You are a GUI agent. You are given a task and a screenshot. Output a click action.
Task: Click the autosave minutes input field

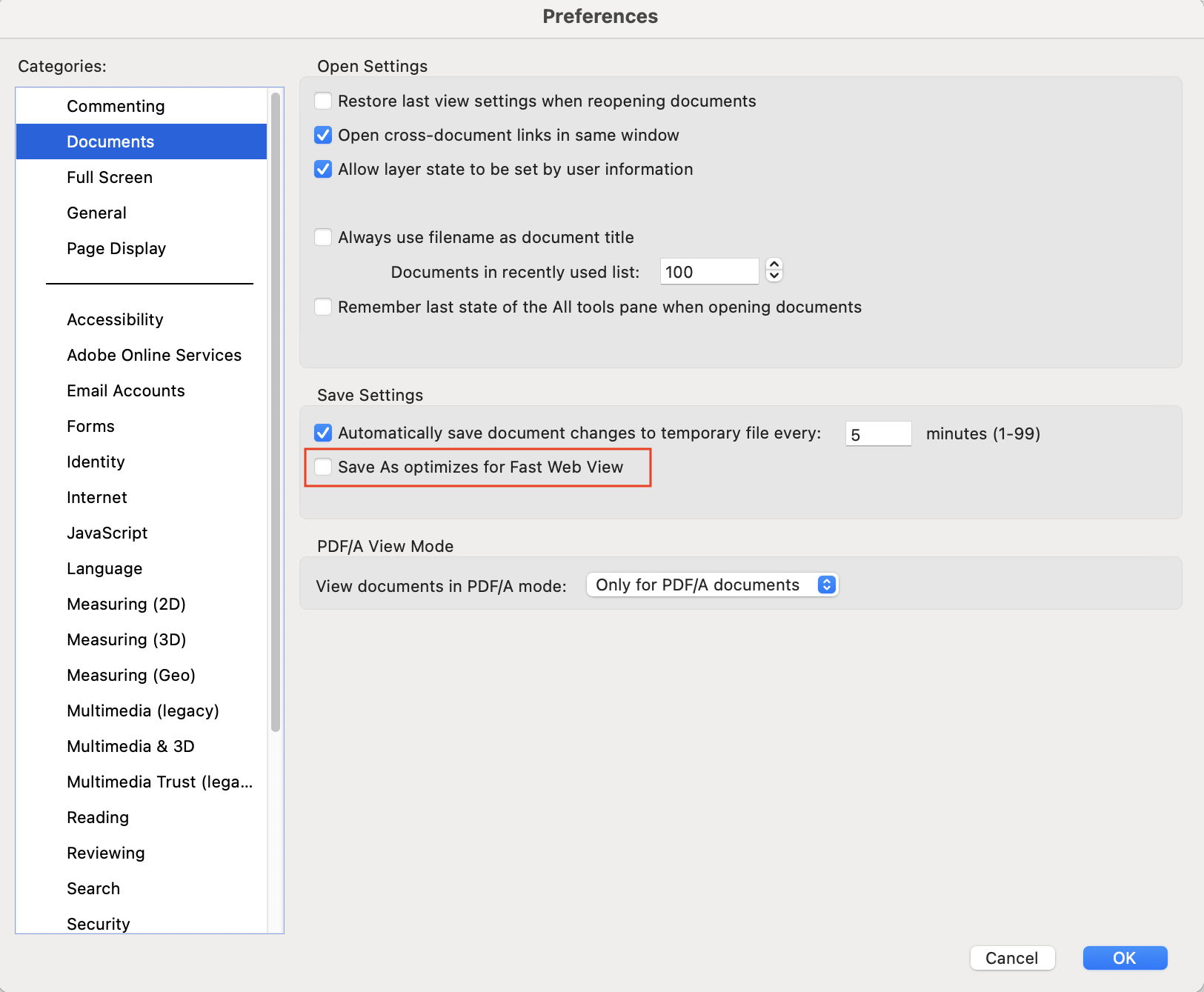click(x=878, y=433)
